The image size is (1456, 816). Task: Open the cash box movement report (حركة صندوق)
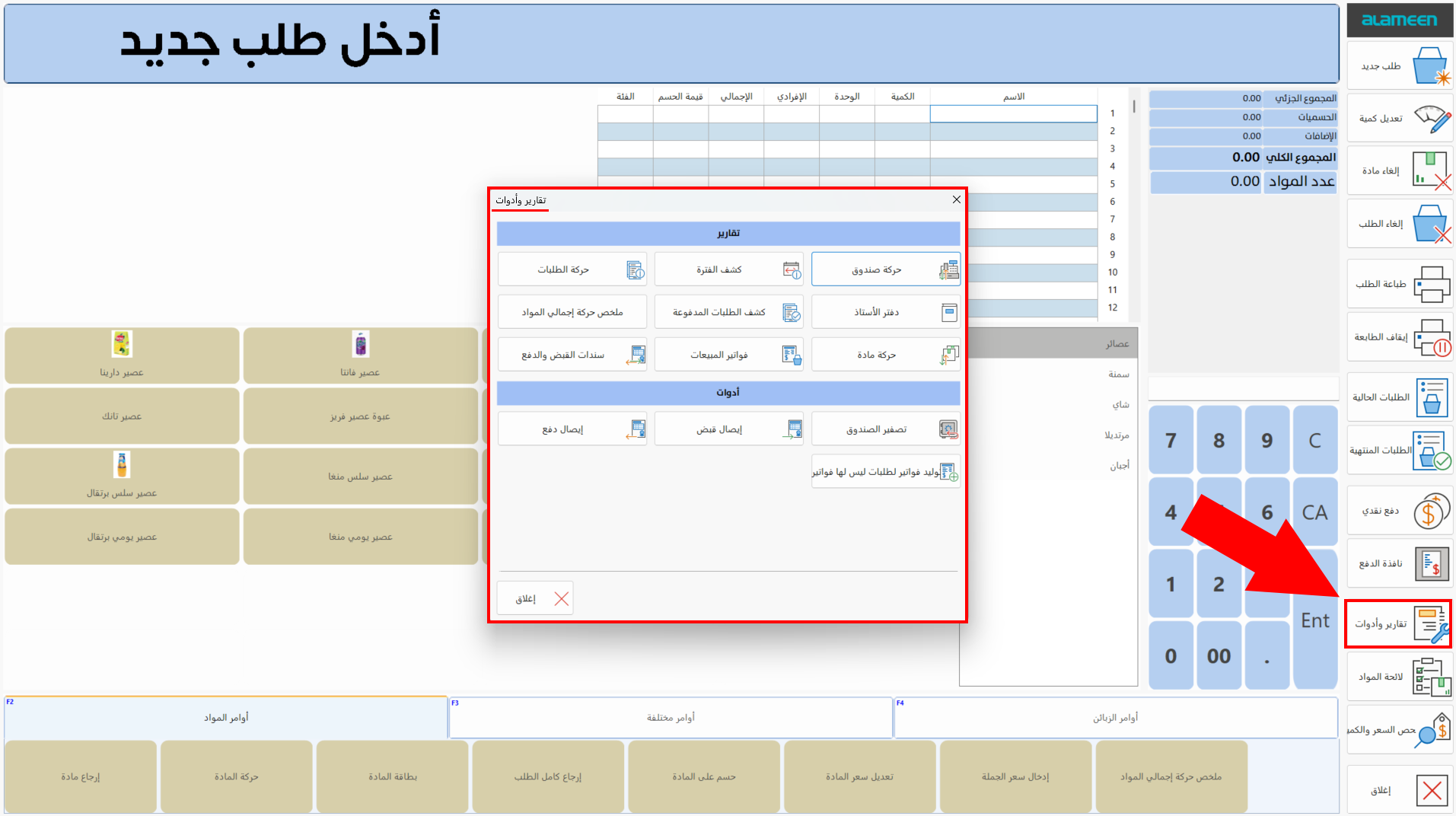point(885,269)
